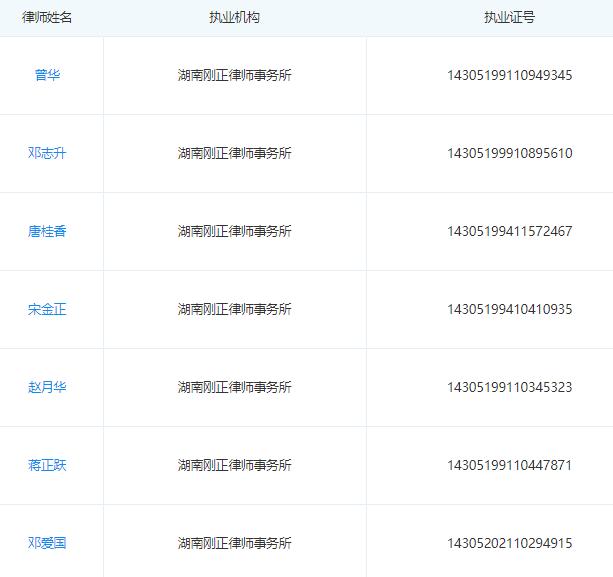Click 湖南刚正律师事务所 in 曾华's row
Image resolution: width=613 pixels, height=577 pixels.
[x=234, y=75]
